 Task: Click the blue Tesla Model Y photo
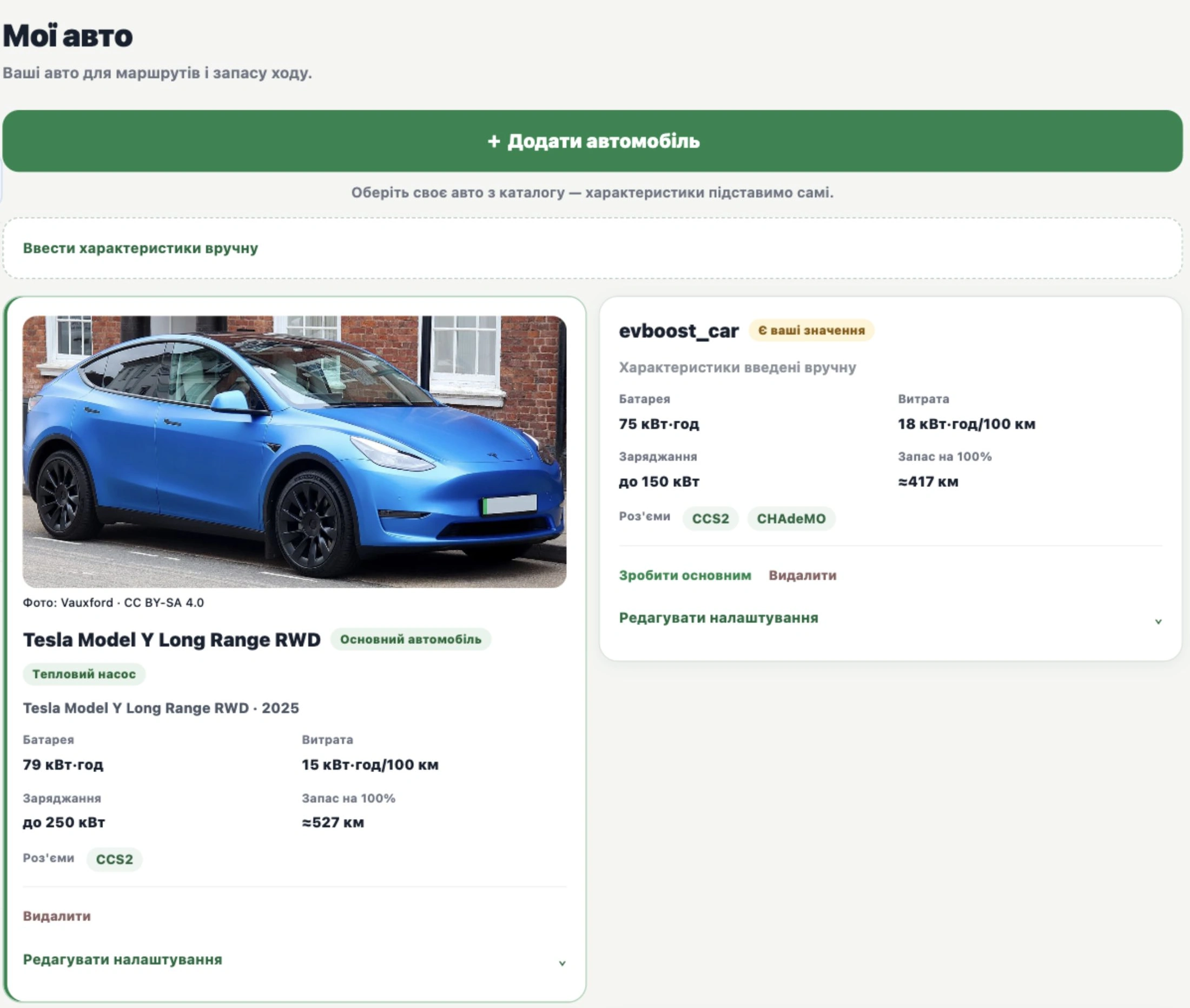coord(294,451)
